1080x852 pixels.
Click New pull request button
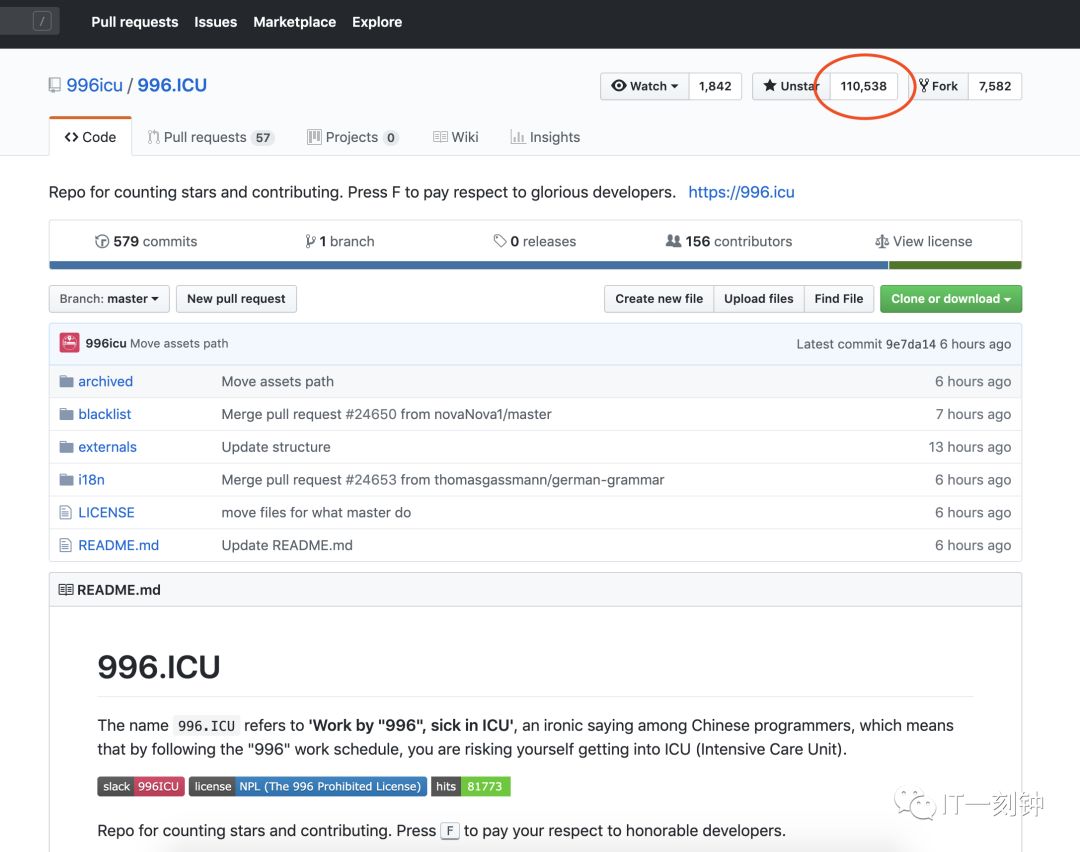click(236, 299)
